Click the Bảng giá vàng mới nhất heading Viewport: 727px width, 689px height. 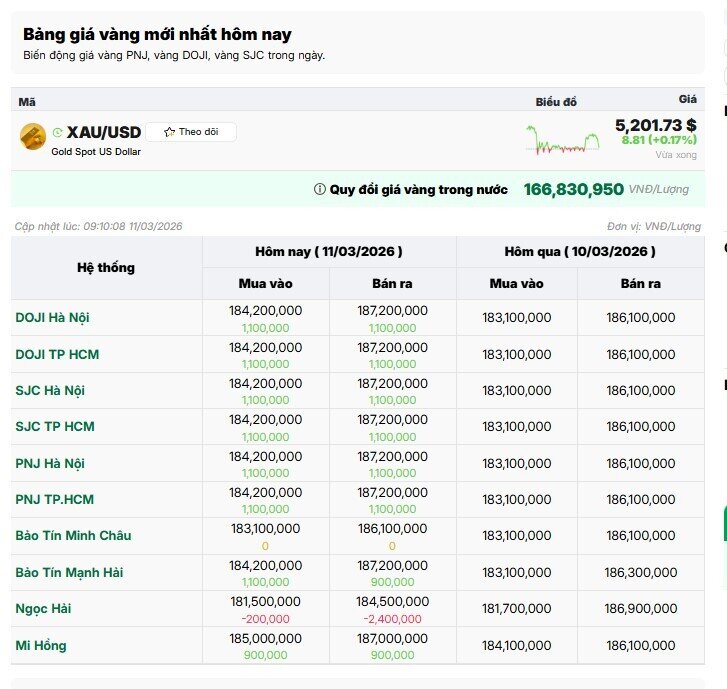157,34
